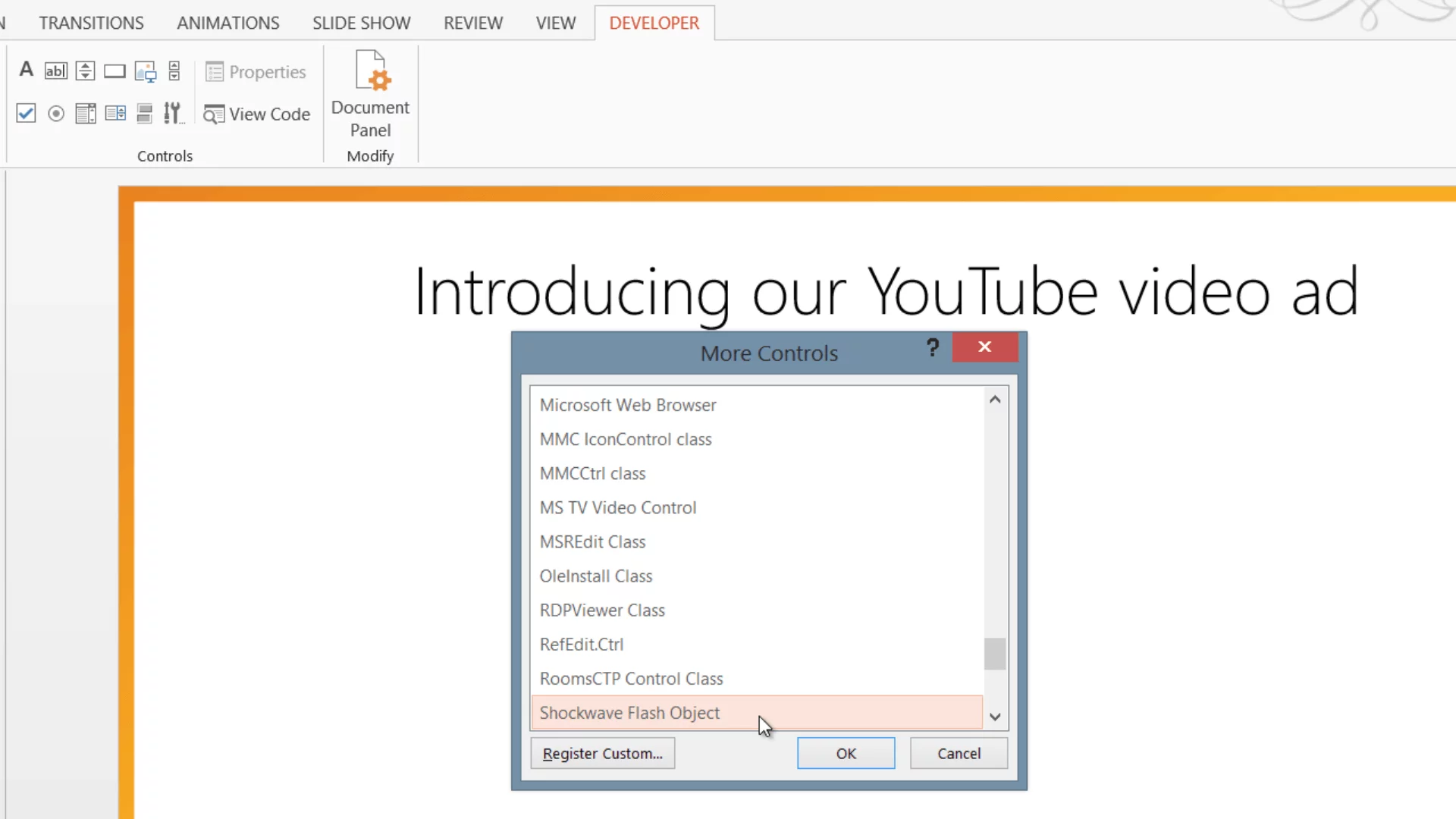Select the Label control icon
Image resolution: width=1456 pixels, height=819 pixels.
26,71
